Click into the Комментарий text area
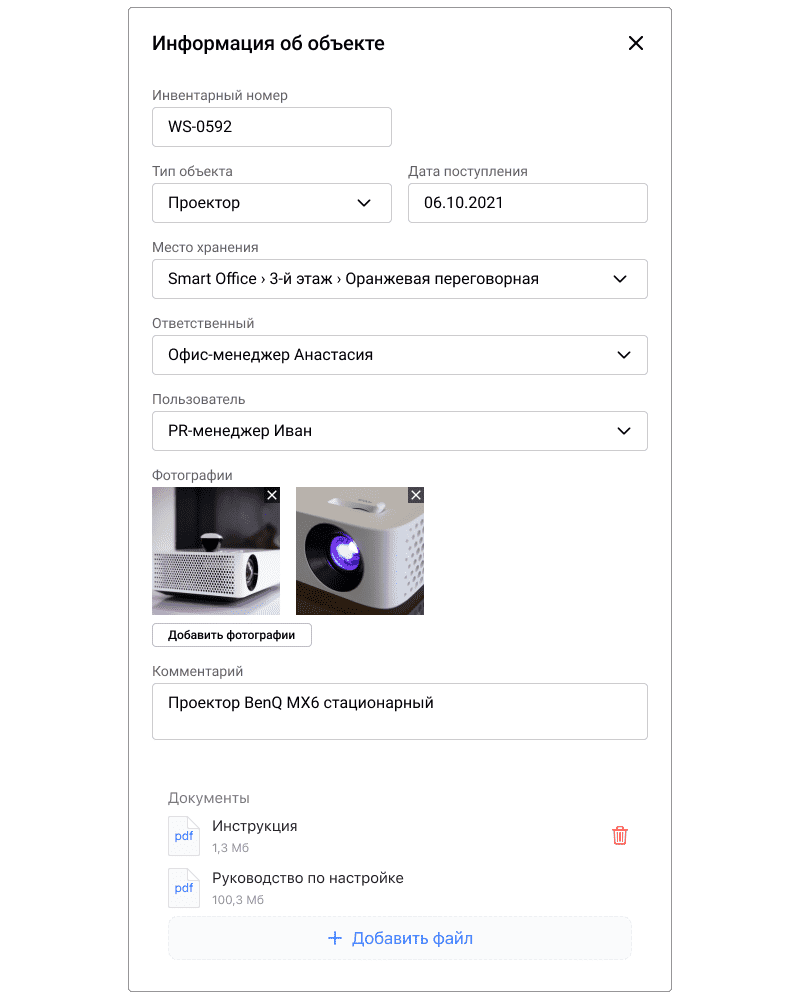This screenshot has height=999, width=800. (x=399, y=711)
